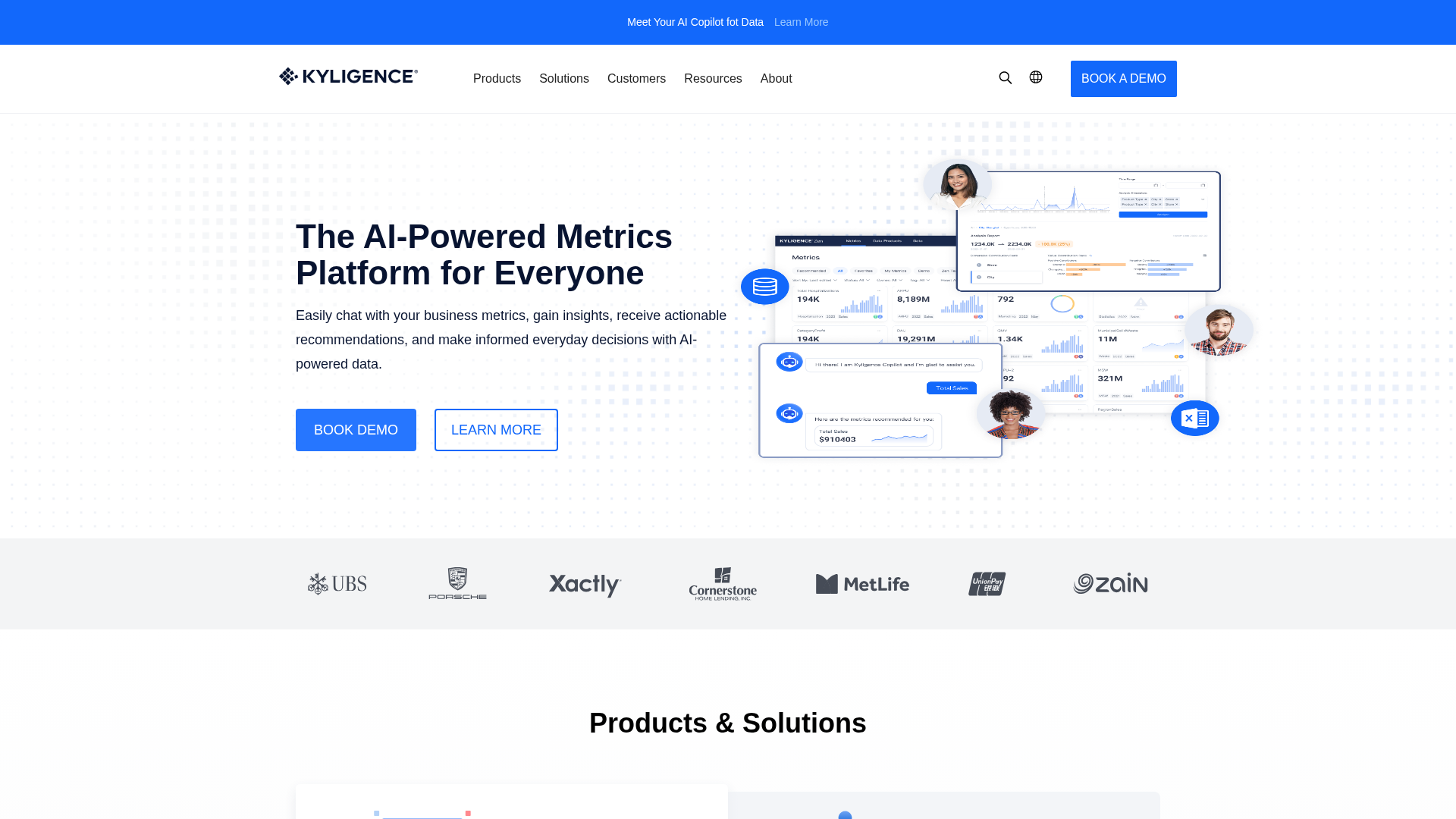Click the Learn More link in the banner

click(x=801, y=22)
